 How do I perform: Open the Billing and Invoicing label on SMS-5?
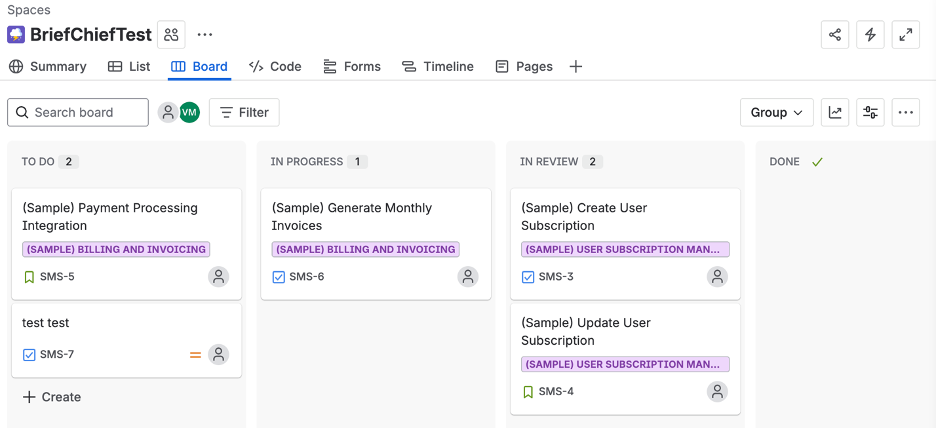pos(116,250)
